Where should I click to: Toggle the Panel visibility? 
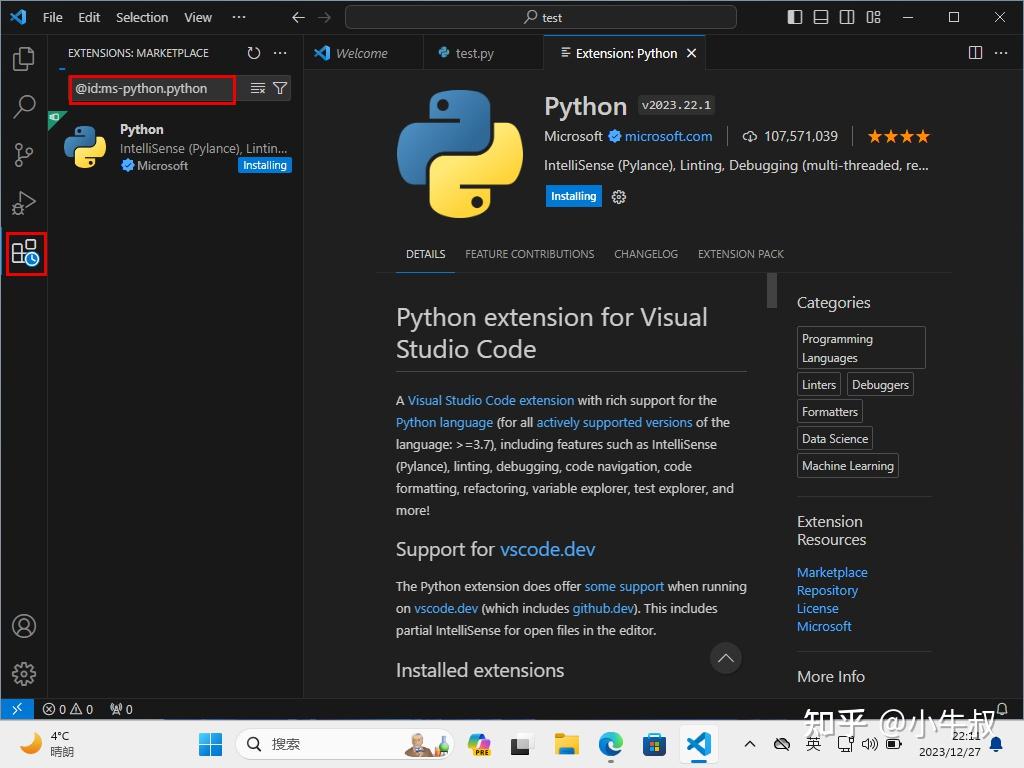click(x=822, y=17)
